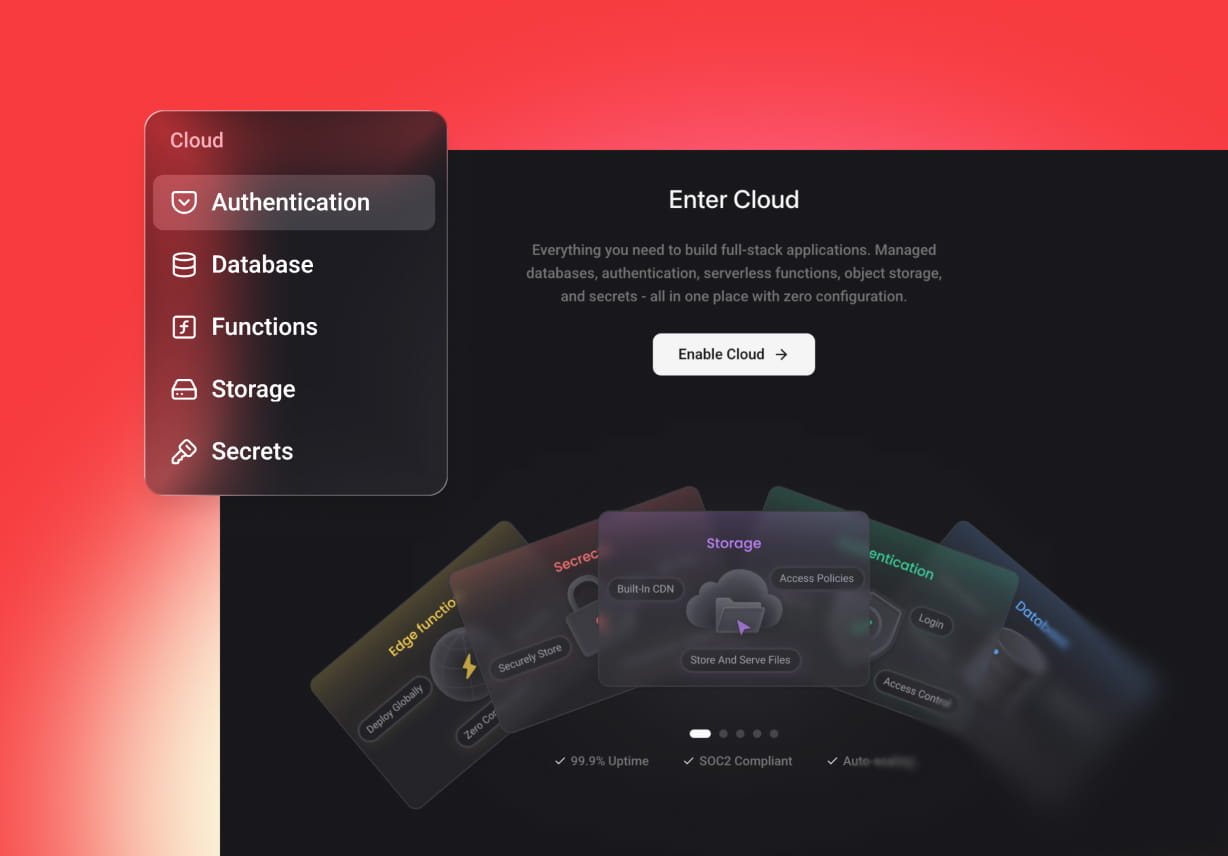Viewport: 1228px width, 856px height.
Task: Click the Secrets key icon
Action: coord(184,452)
